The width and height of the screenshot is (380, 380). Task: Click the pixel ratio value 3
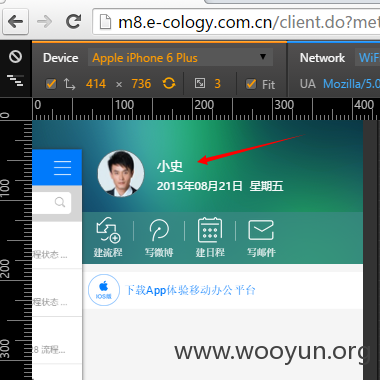pyautogui.click(x=218, y=84)
